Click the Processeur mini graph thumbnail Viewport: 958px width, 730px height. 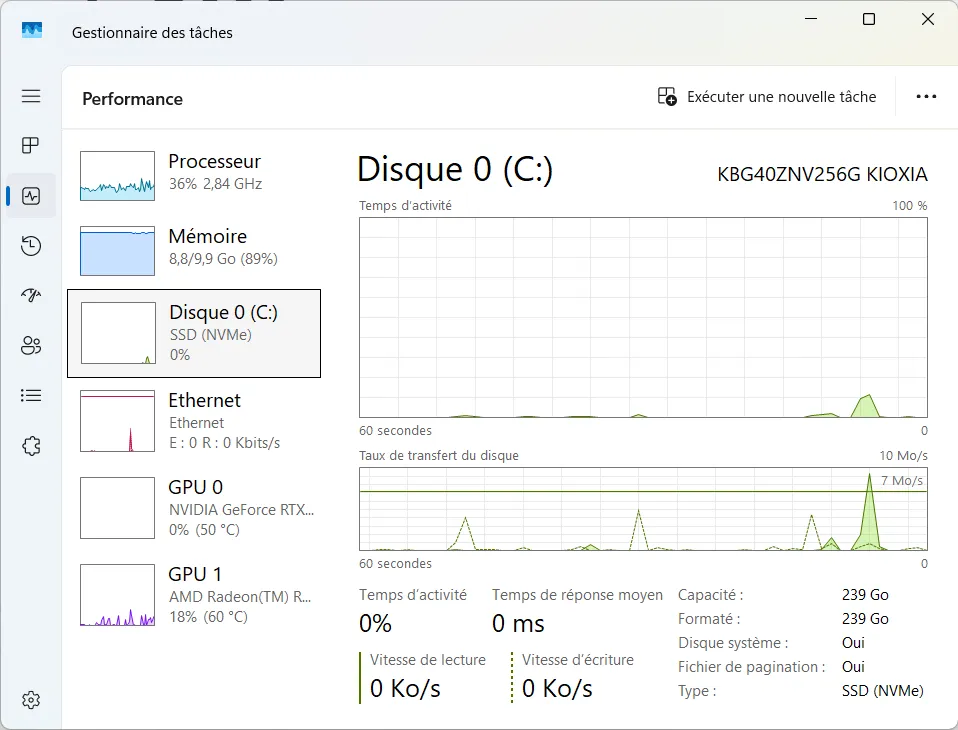(x=117, y=176)
